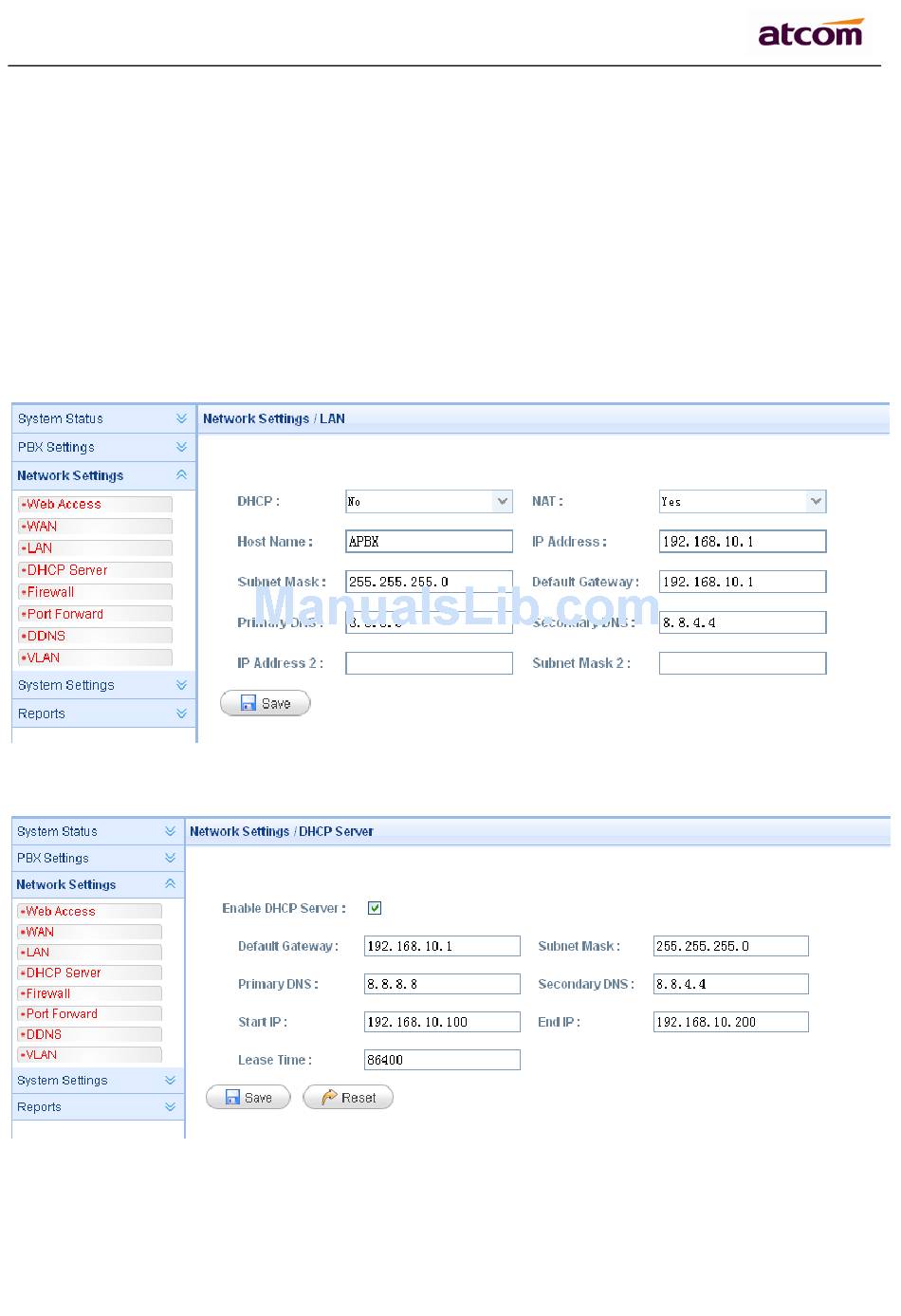The image size is (901, 1316).
Task: Select LAN in the upper sidebar menu
Action: tap(95, 547)
